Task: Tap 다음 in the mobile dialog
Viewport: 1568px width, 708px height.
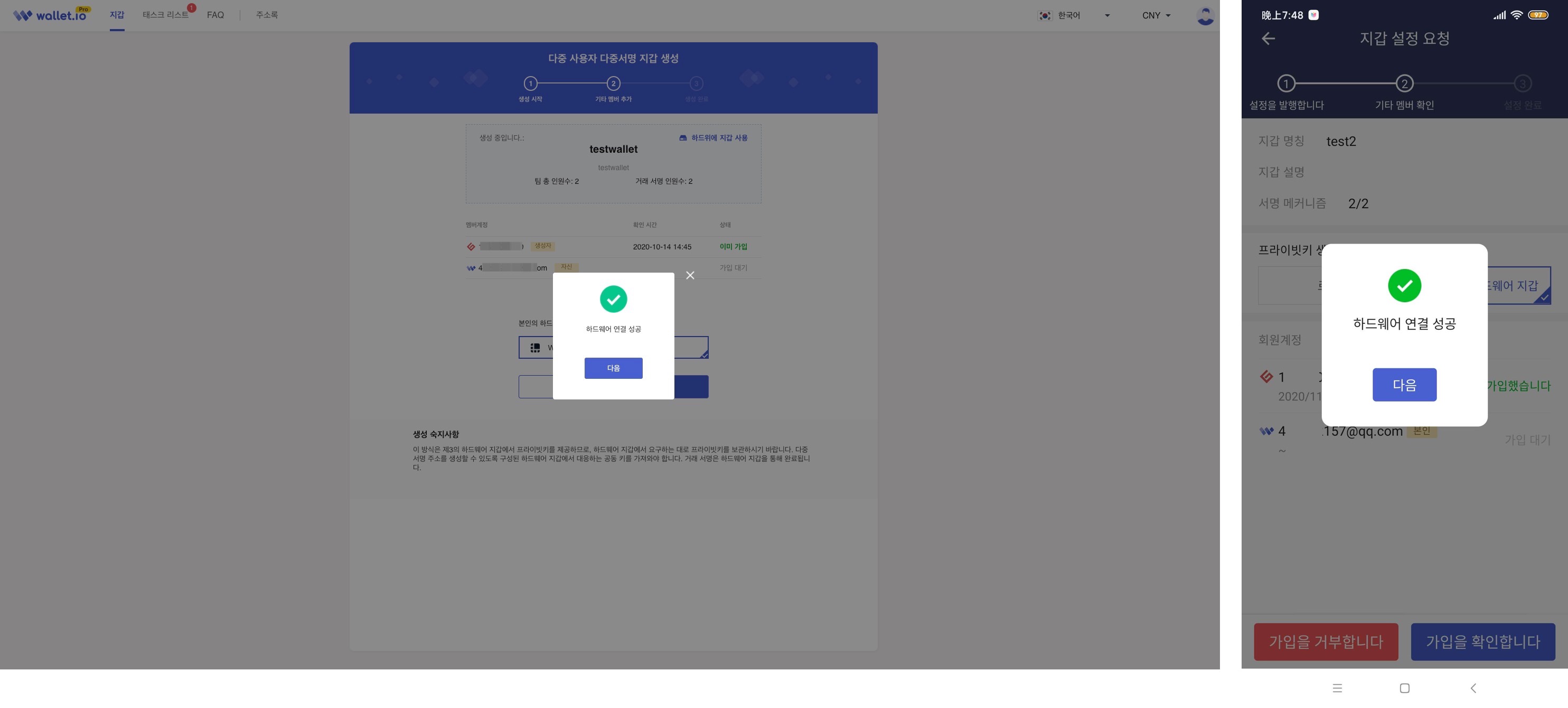Action: click(x=1404, y=384)
